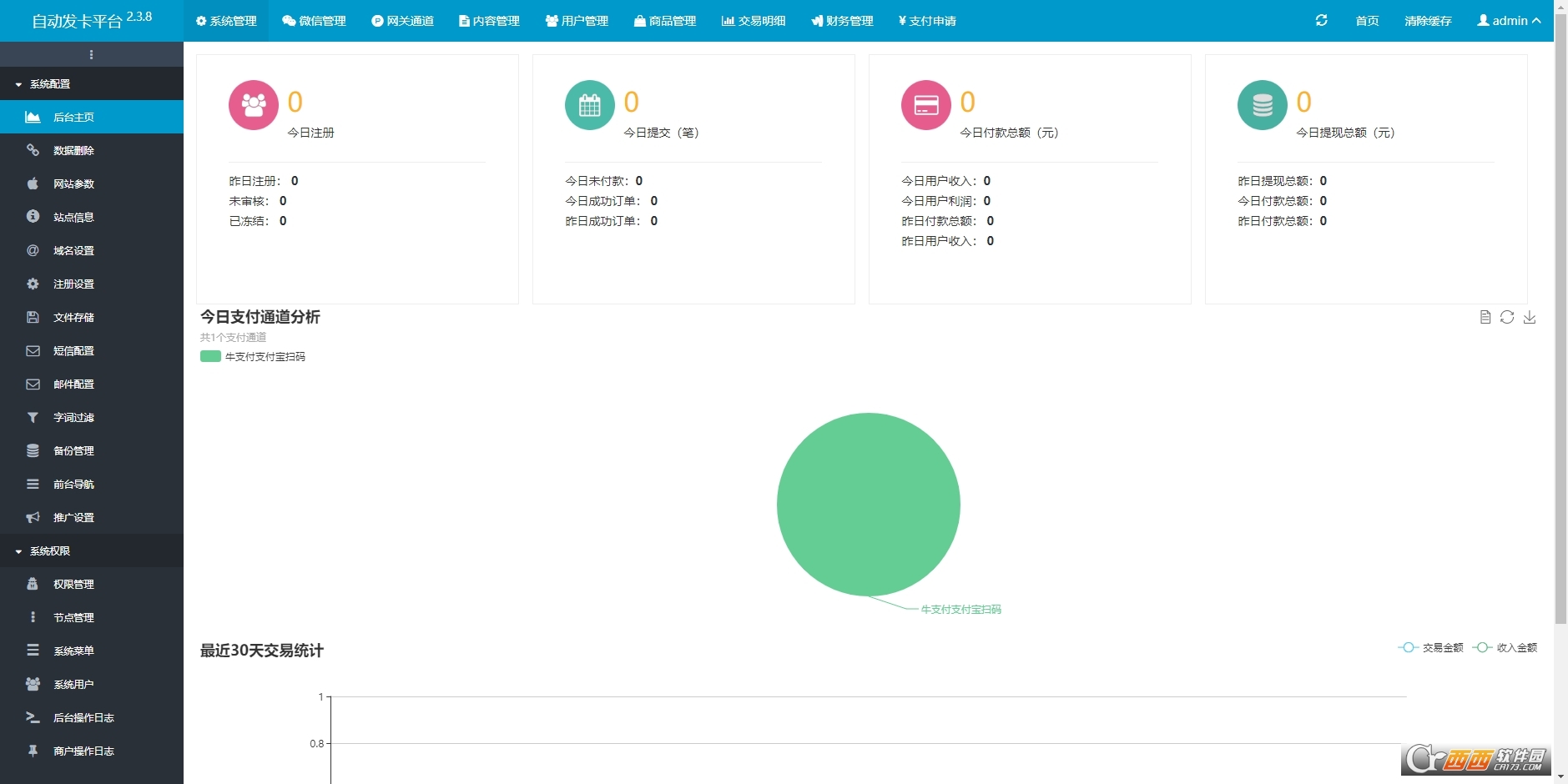Click the 清除缓存 link

point(1428,21)
